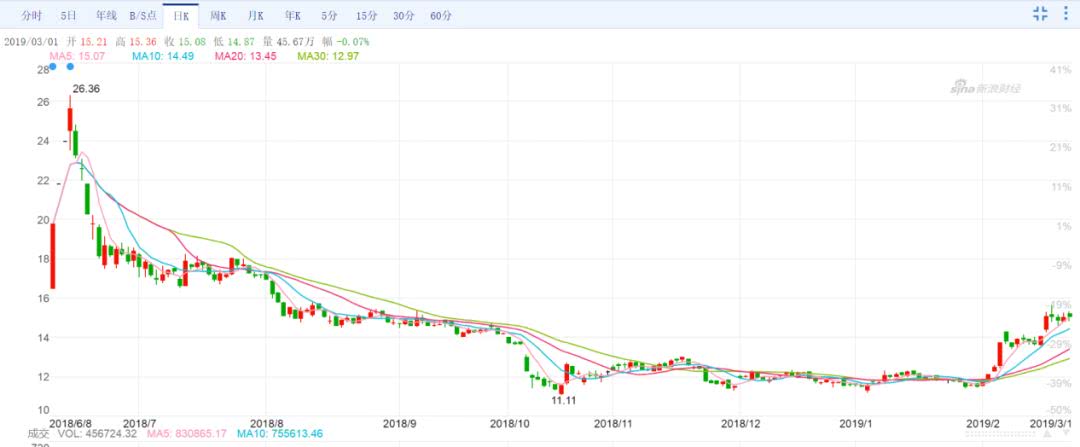
Task: Show the B/S点 buy-sell points view
Action: point(143,16)
